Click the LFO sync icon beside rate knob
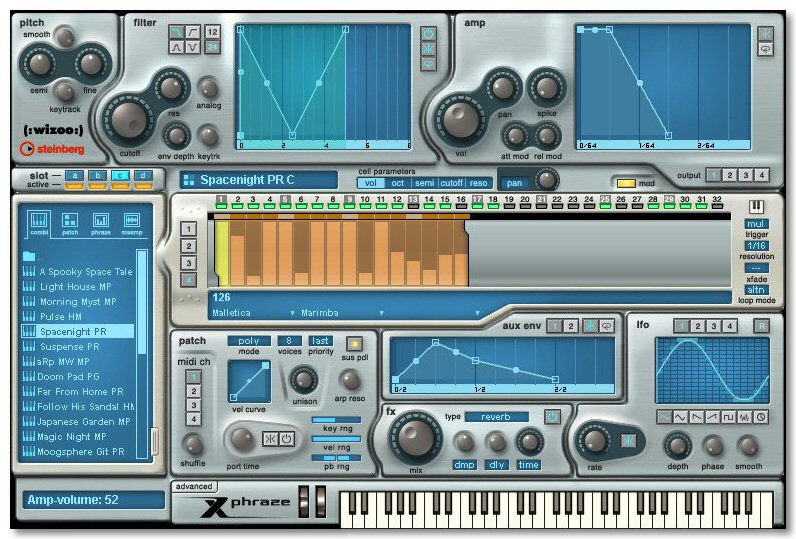This screenshot has width=796, height=539. [629, 441]
